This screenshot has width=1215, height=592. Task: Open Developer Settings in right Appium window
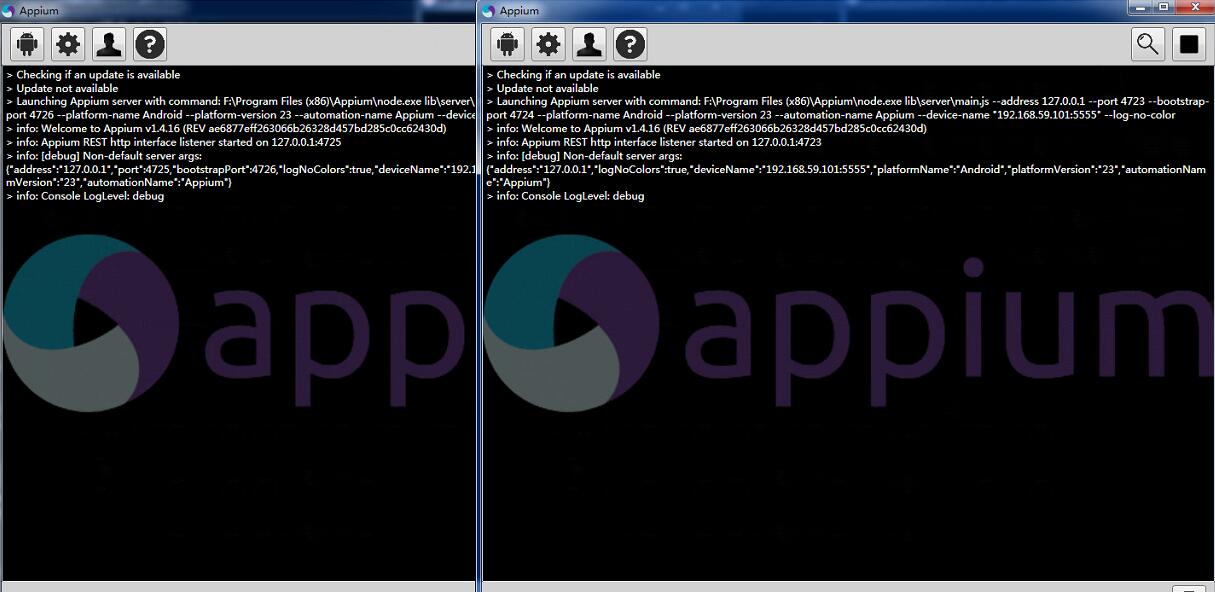(x=589, y=44)
